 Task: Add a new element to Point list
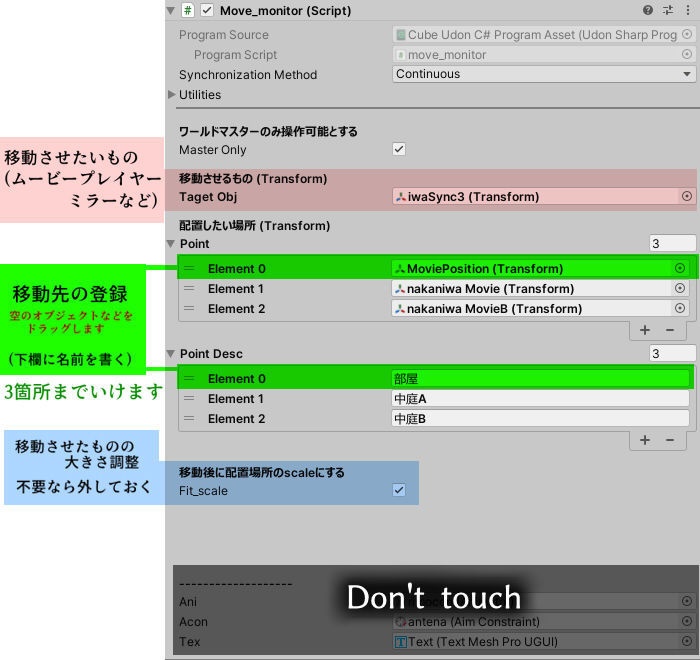tap(645, 330)
